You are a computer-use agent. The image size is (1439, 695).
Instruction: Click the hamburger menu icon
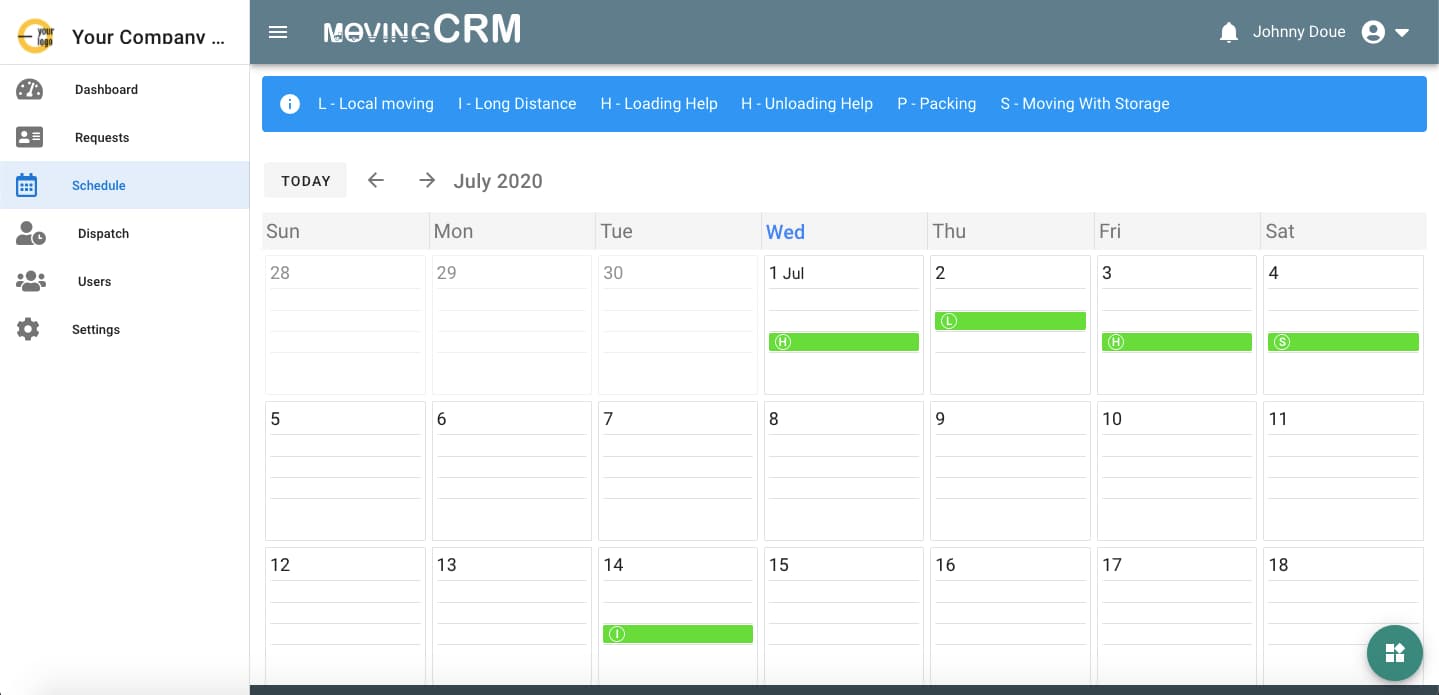point(278,32)
